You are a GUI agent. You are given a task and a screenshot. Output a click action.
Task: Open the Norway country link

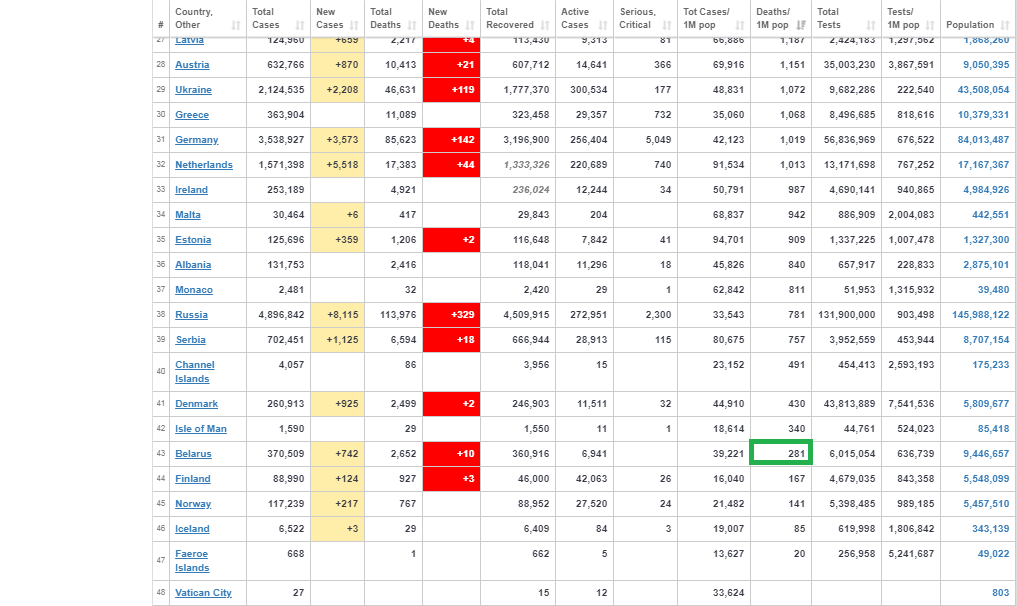(x=193, y=503)
